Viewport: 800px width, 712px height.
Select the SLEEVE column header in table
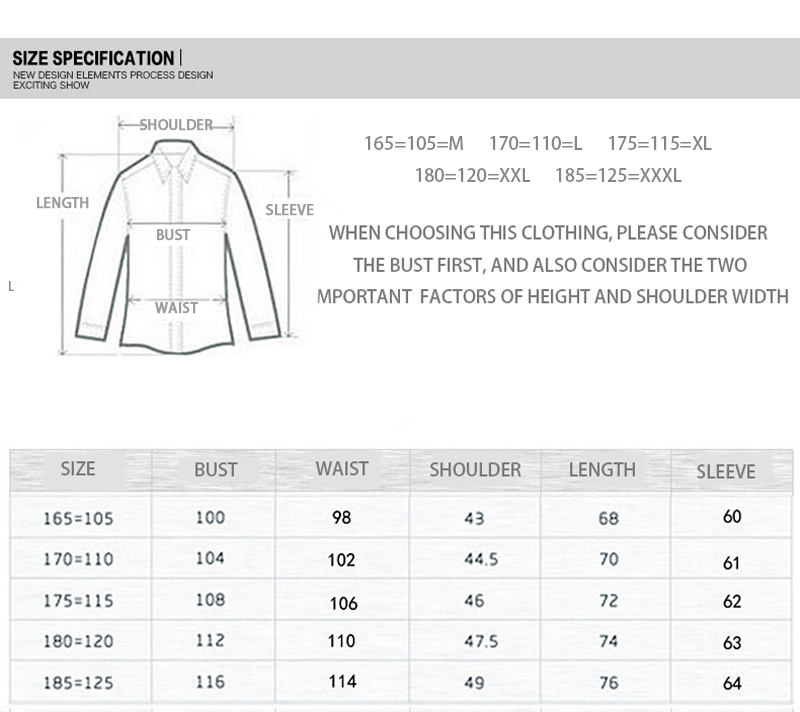(726, 471)
